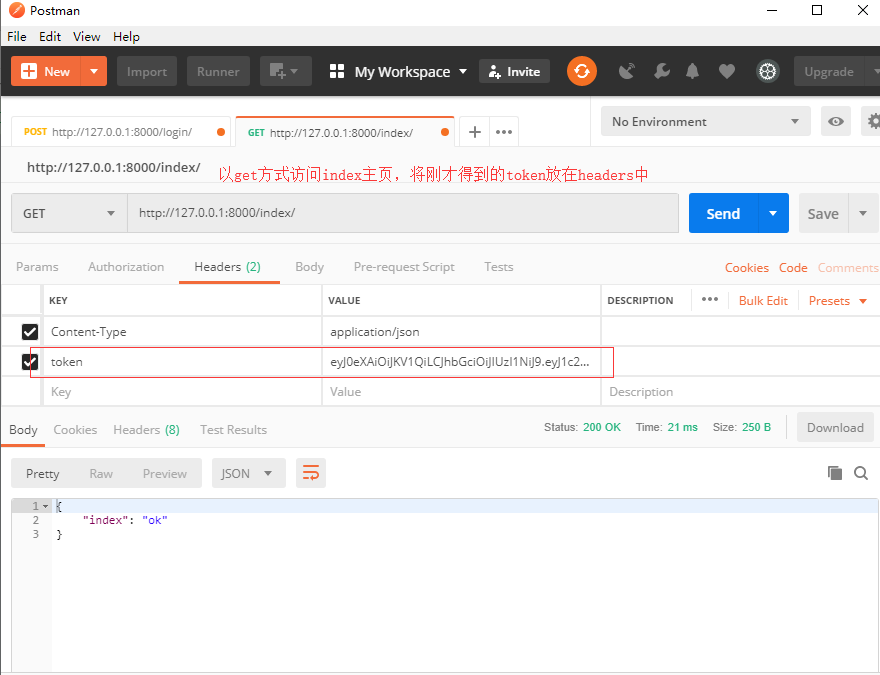Send the request
The width and height of the screenshot is (880, 675).
[x=723, y=213]
